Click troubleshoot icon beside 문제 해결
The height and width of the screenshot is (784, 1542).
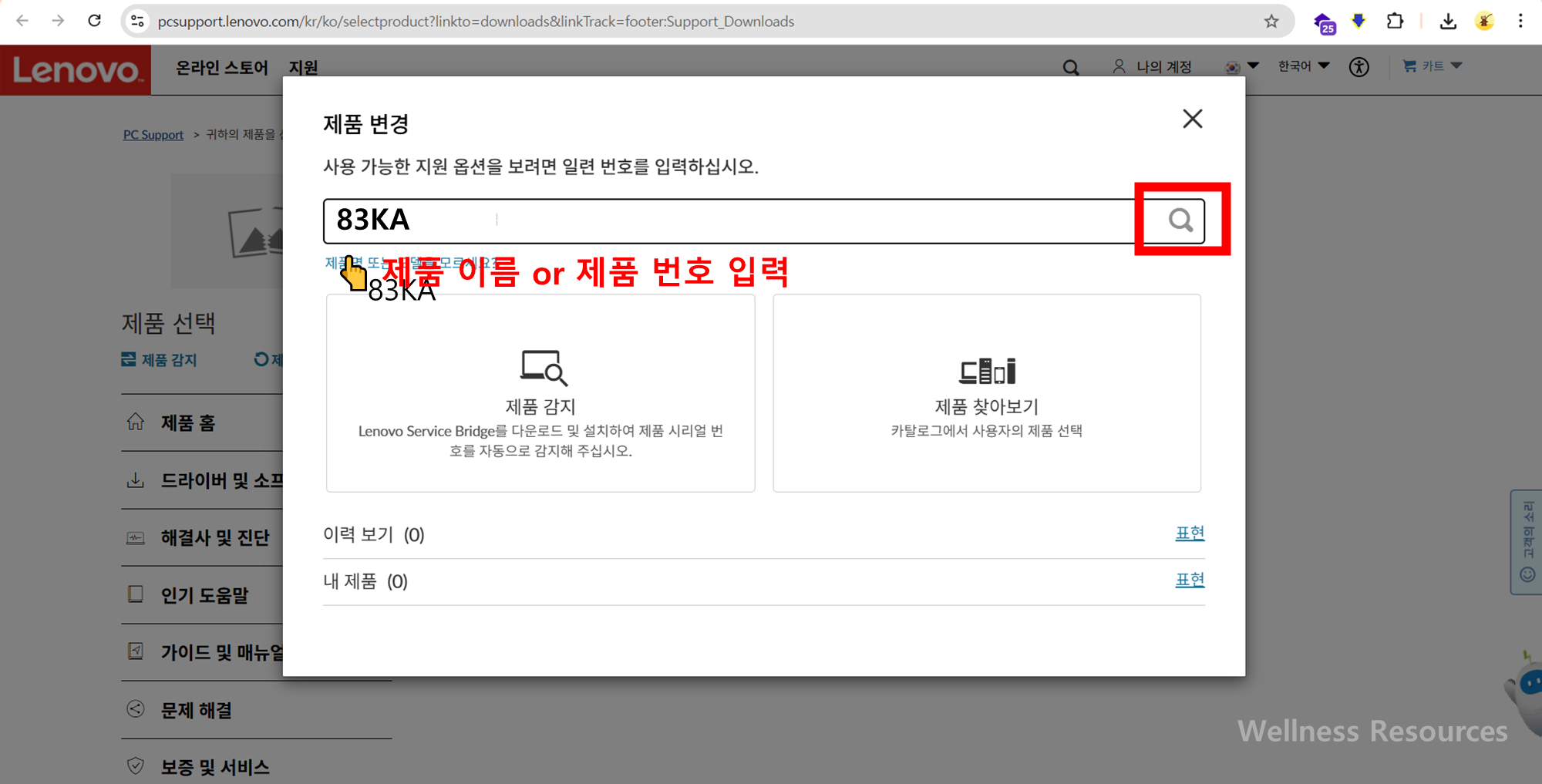[x=136, y=708]
